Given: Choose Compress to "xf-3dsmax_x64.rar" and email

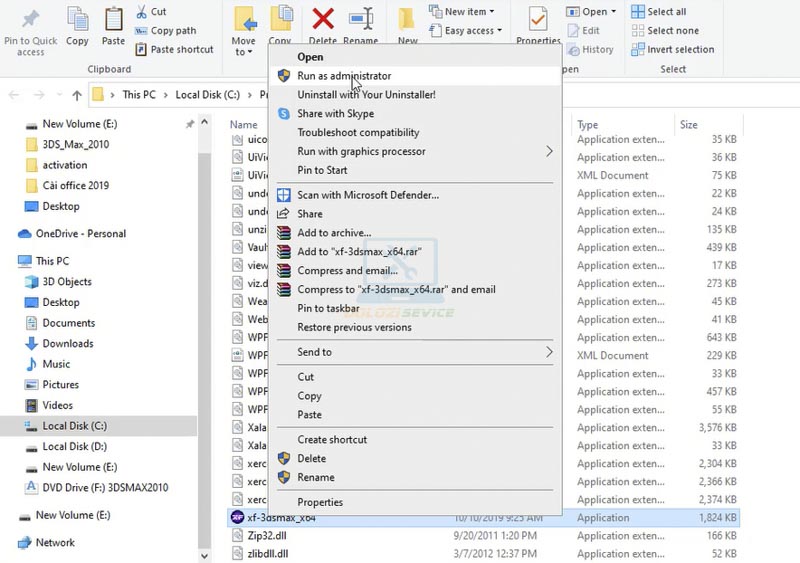Looking at the screenshot, I should click(x=415, y=289).
